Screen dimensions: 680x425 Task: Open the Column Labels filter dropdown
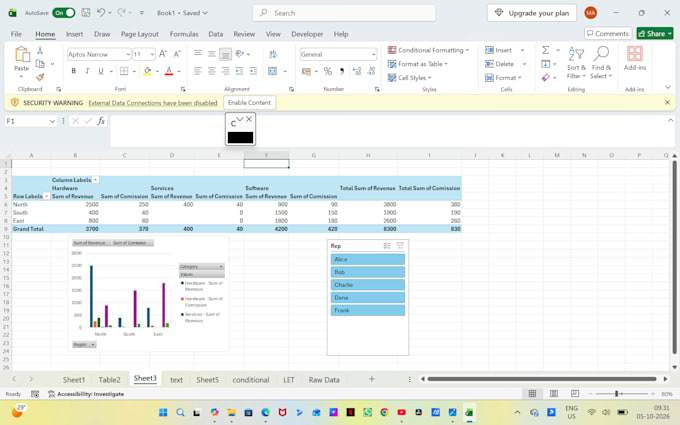[95, 180]
